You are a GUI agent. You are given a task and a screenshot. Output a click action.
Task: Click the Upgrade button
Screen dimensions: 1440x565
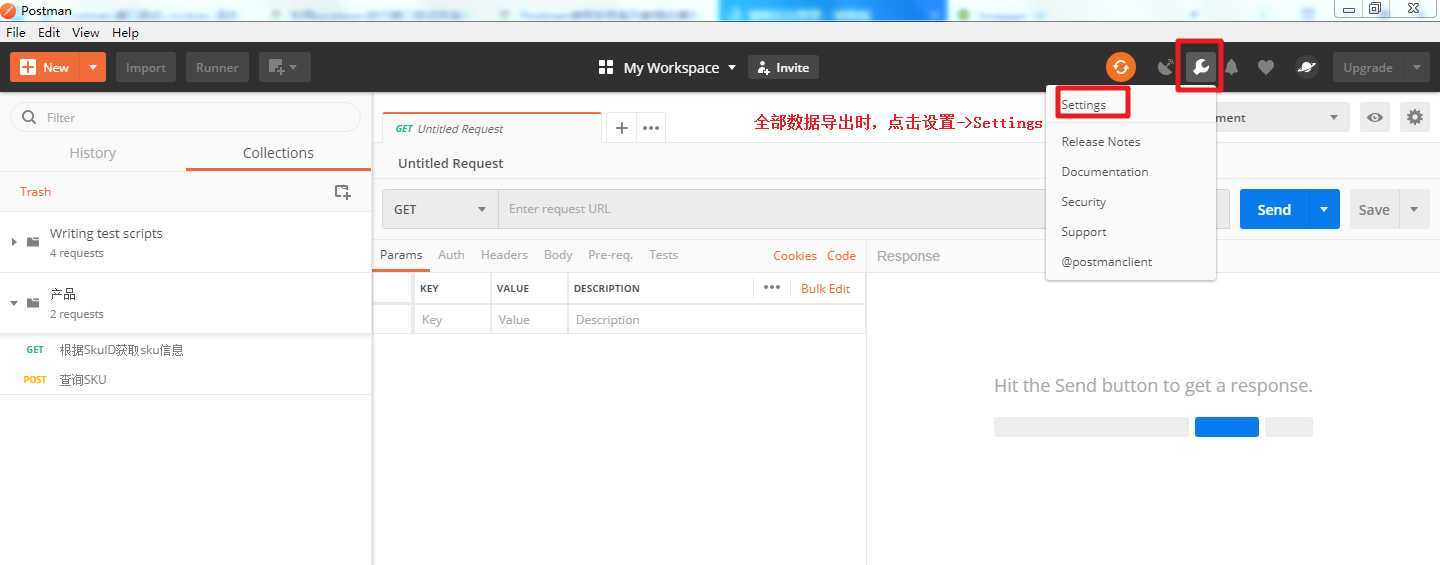(1368, 67)
